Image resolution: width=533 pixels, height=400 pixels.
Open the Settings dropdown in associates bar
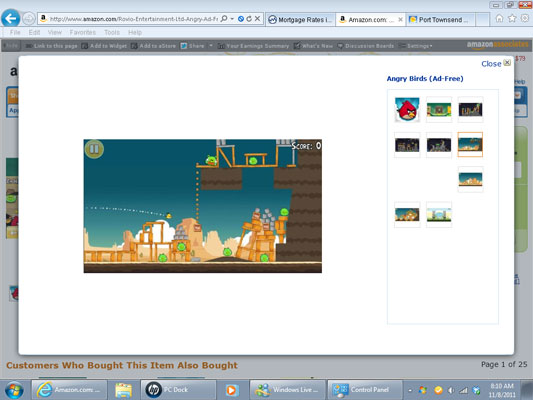[x=416, y=46]
